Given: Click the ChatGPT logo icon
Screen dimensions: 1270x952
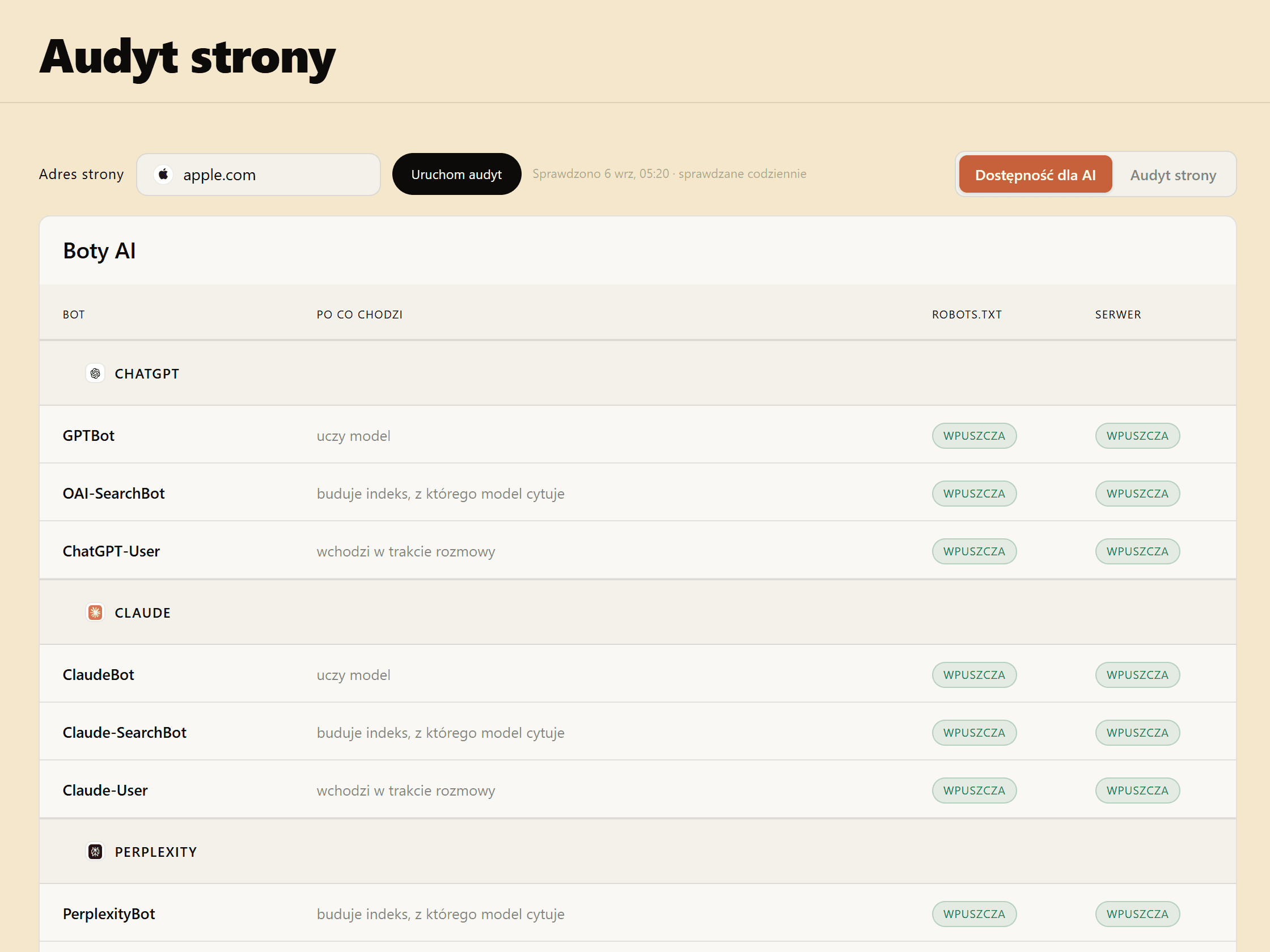Looking at the screenshot, I should point(95,373).
